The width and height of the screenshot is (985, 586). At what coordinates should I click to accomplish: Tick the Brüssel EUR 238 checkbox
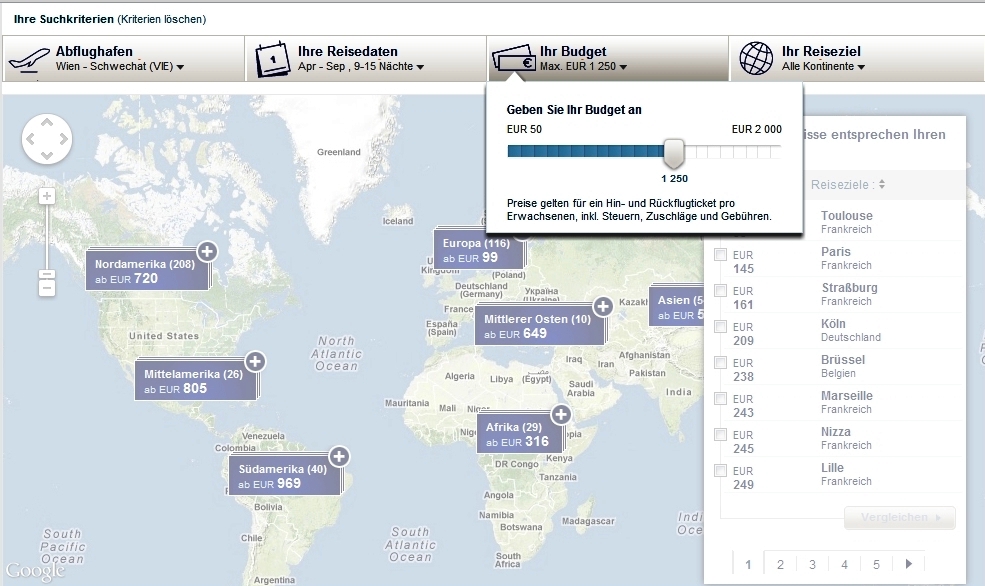click(721, 362)
